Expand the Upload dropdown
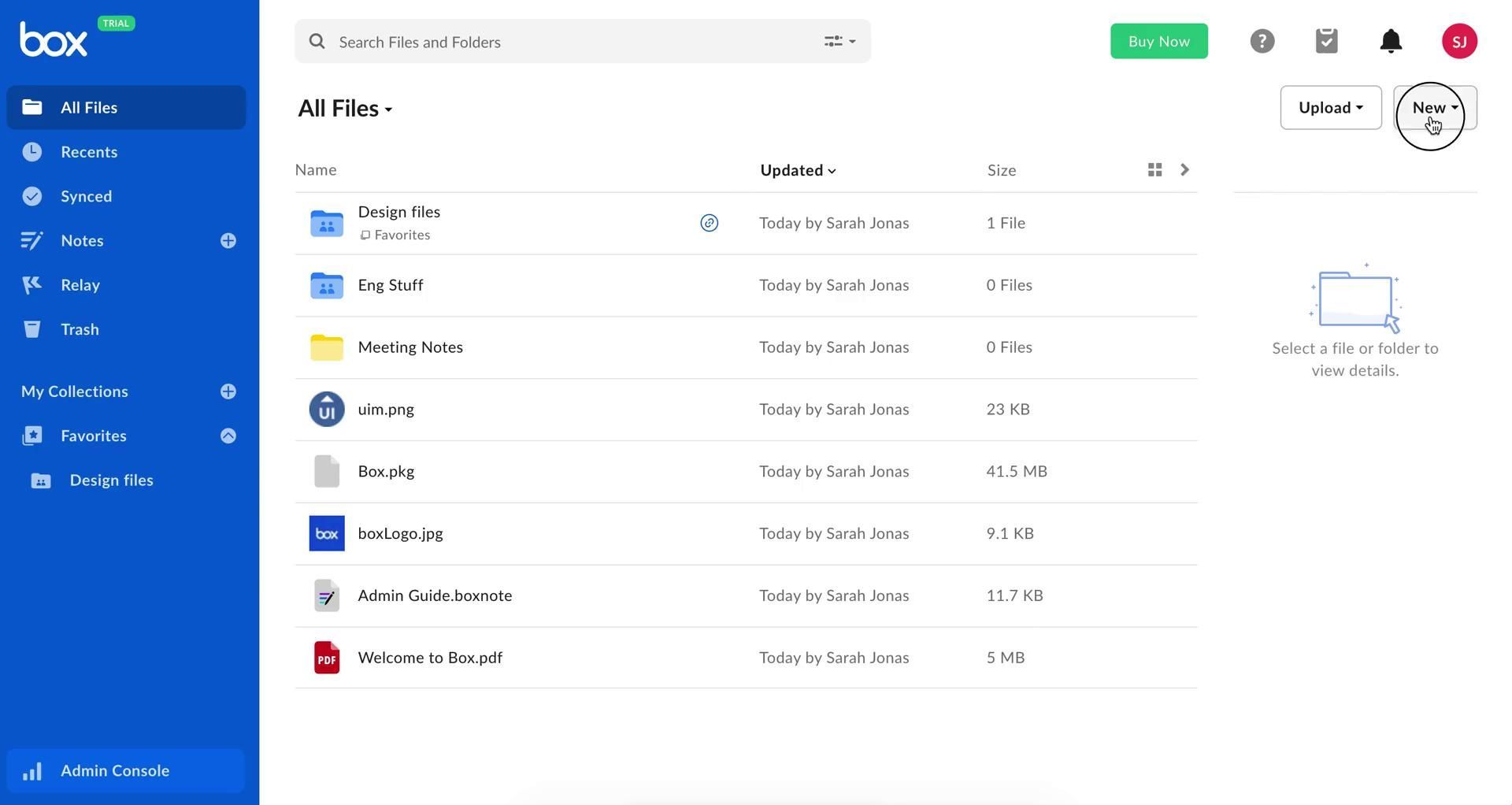 (1330, 108)
